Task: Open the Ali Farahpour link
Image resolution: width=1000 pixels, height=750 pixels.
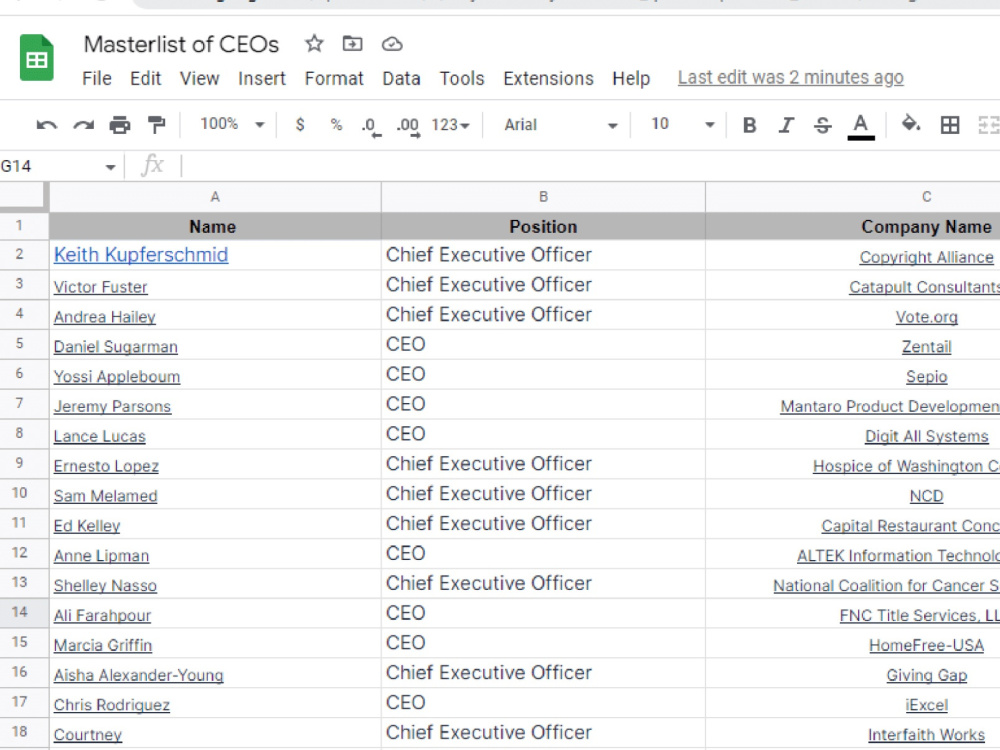Action: tap(102, 615)
